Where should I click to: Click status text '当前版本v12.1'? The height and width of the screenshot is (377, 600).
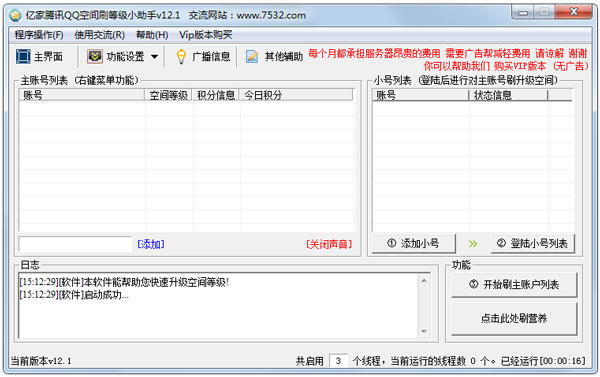coord(41,361)
